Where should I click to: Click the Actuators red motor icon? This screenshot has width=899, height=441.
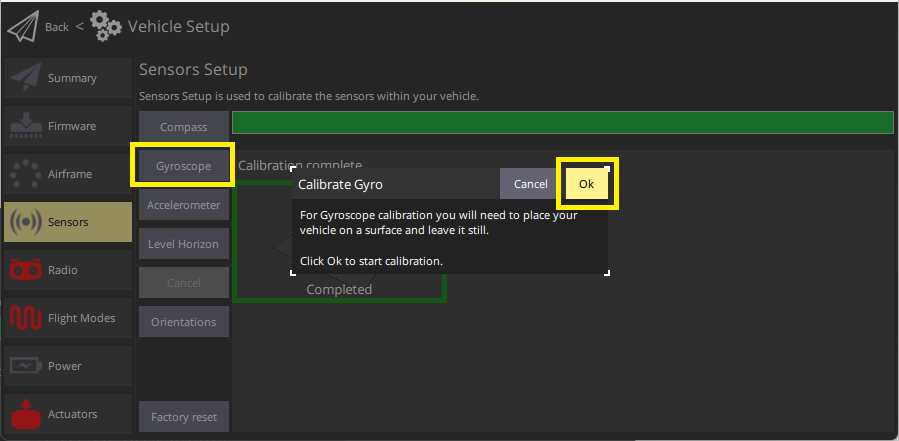[x=25, y=414]
